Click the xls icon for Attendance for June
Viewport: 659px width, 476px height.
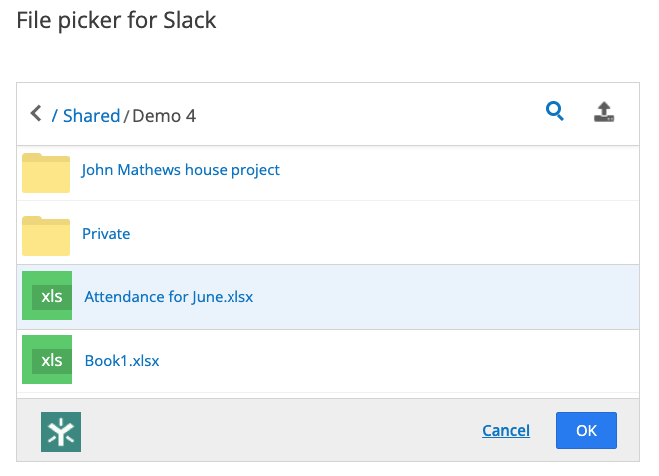(47, 295)
